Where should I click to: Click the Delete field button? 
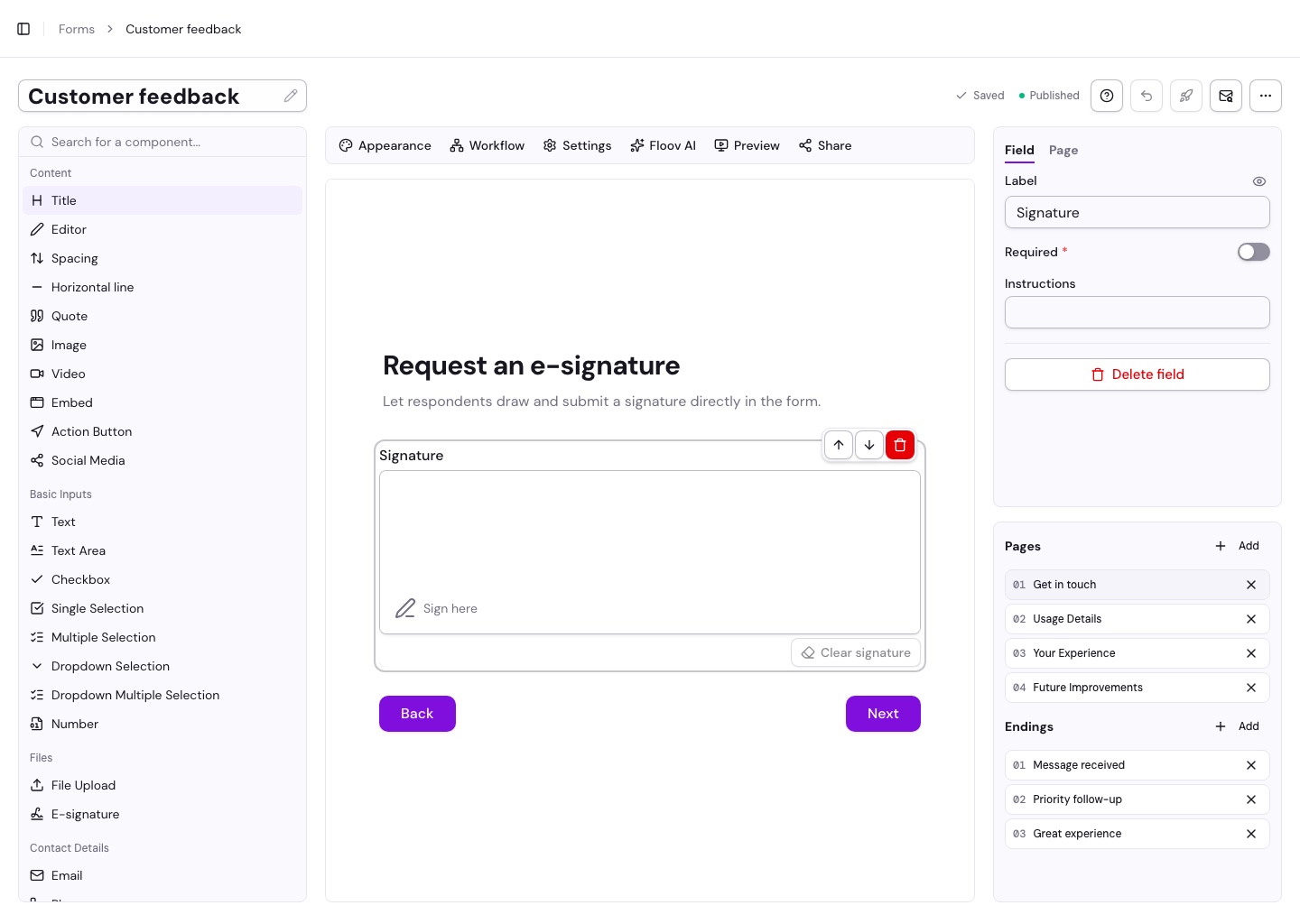click(1137, 374)
